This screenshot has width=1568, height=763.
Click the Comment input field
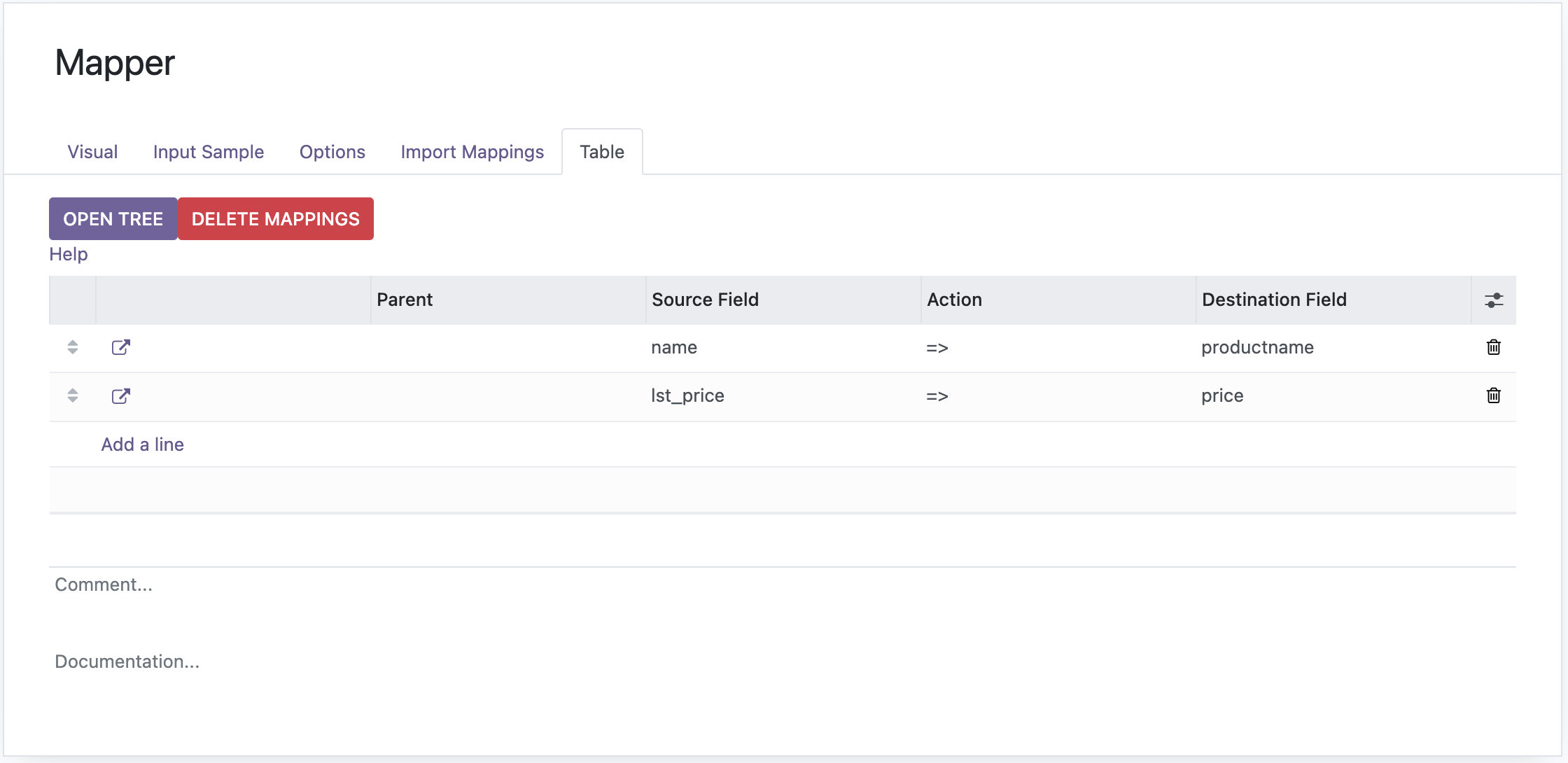tap(783, 584)
